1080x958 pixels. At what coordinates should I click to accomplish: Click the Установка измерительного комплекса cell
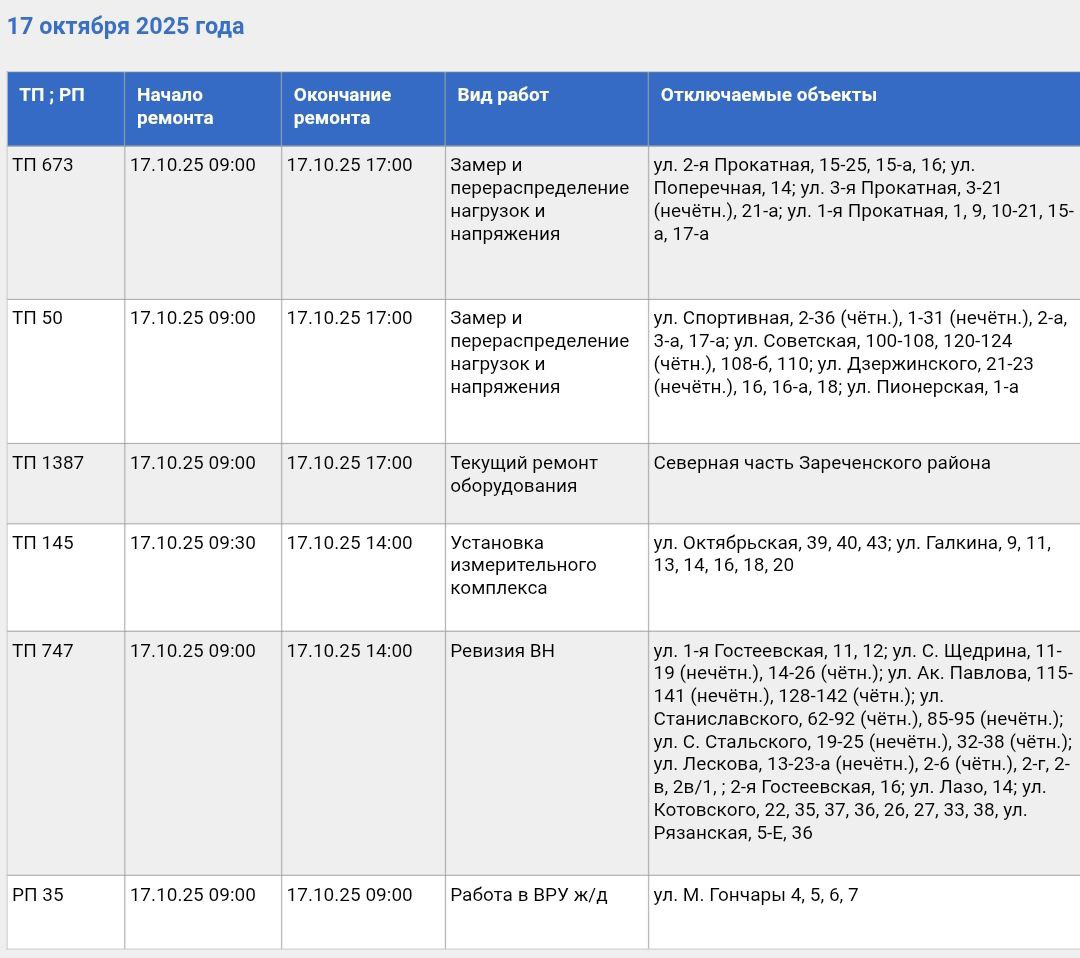(x=524, y=566)
